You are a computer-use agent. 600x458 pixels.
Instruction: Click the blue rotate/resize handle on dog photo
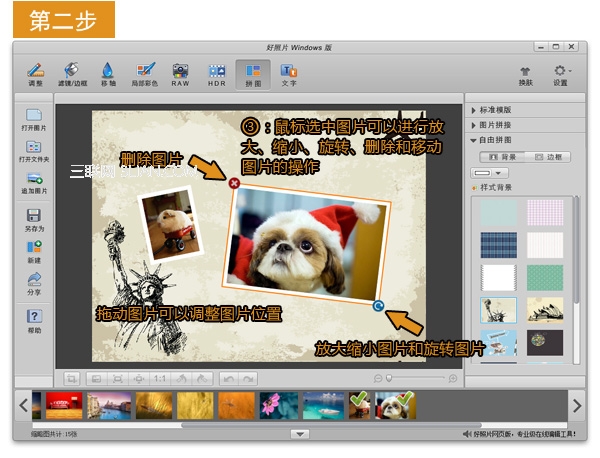pyautogui.click(x=378, y=306)
